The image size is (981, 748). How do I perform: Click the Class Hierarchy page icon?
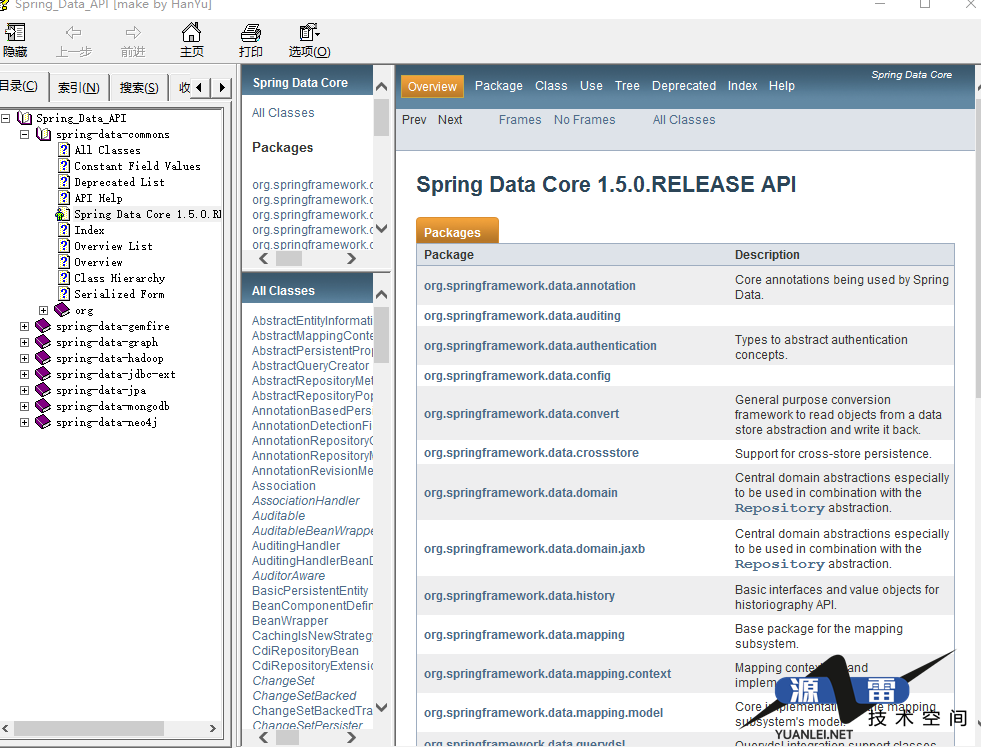[x=64, y=278]
